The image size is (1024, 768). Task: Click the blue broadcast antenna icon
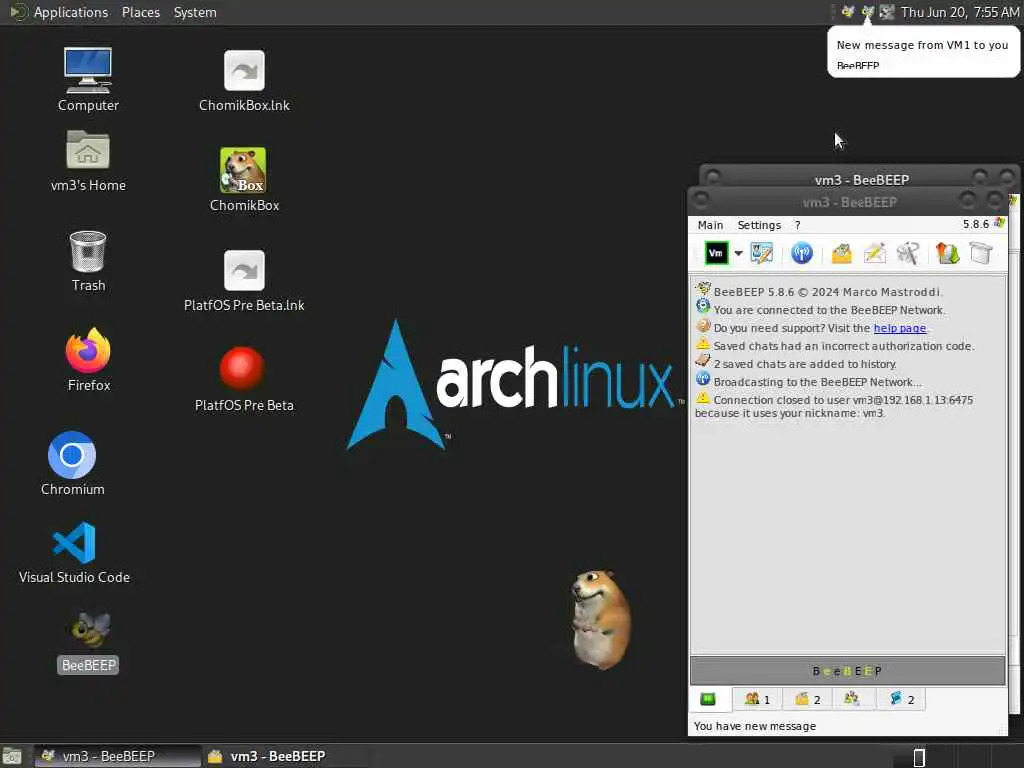(x=801, y=253)
